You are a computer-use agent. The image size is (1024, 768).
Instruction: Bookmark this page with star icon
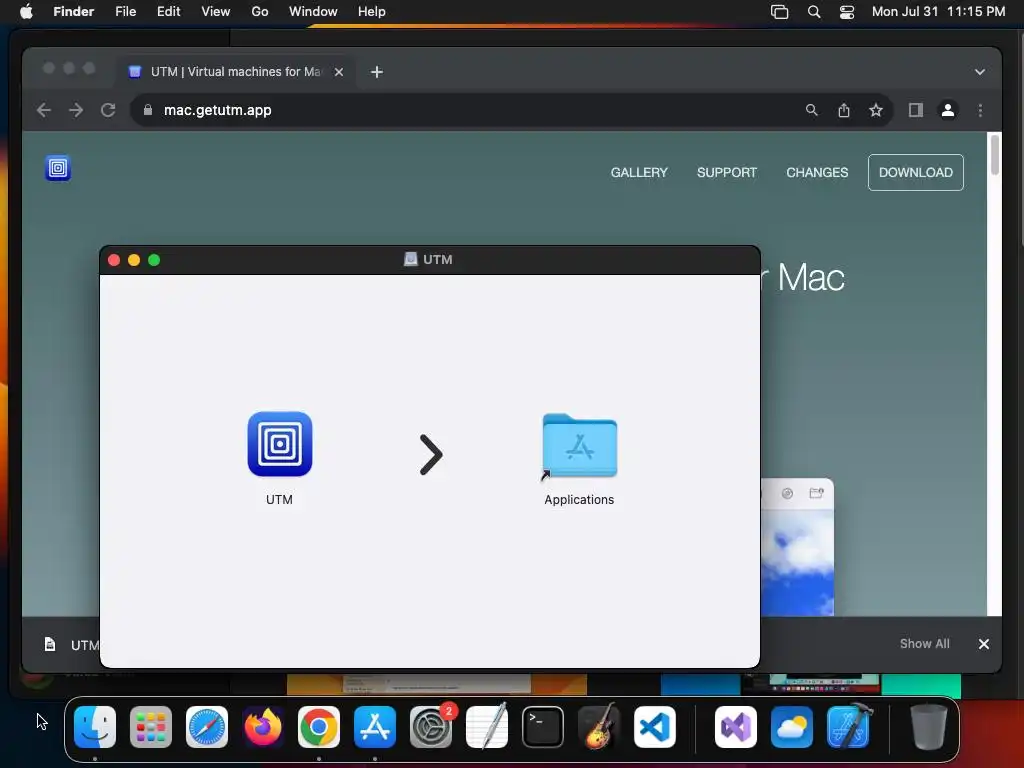point(876,110)
